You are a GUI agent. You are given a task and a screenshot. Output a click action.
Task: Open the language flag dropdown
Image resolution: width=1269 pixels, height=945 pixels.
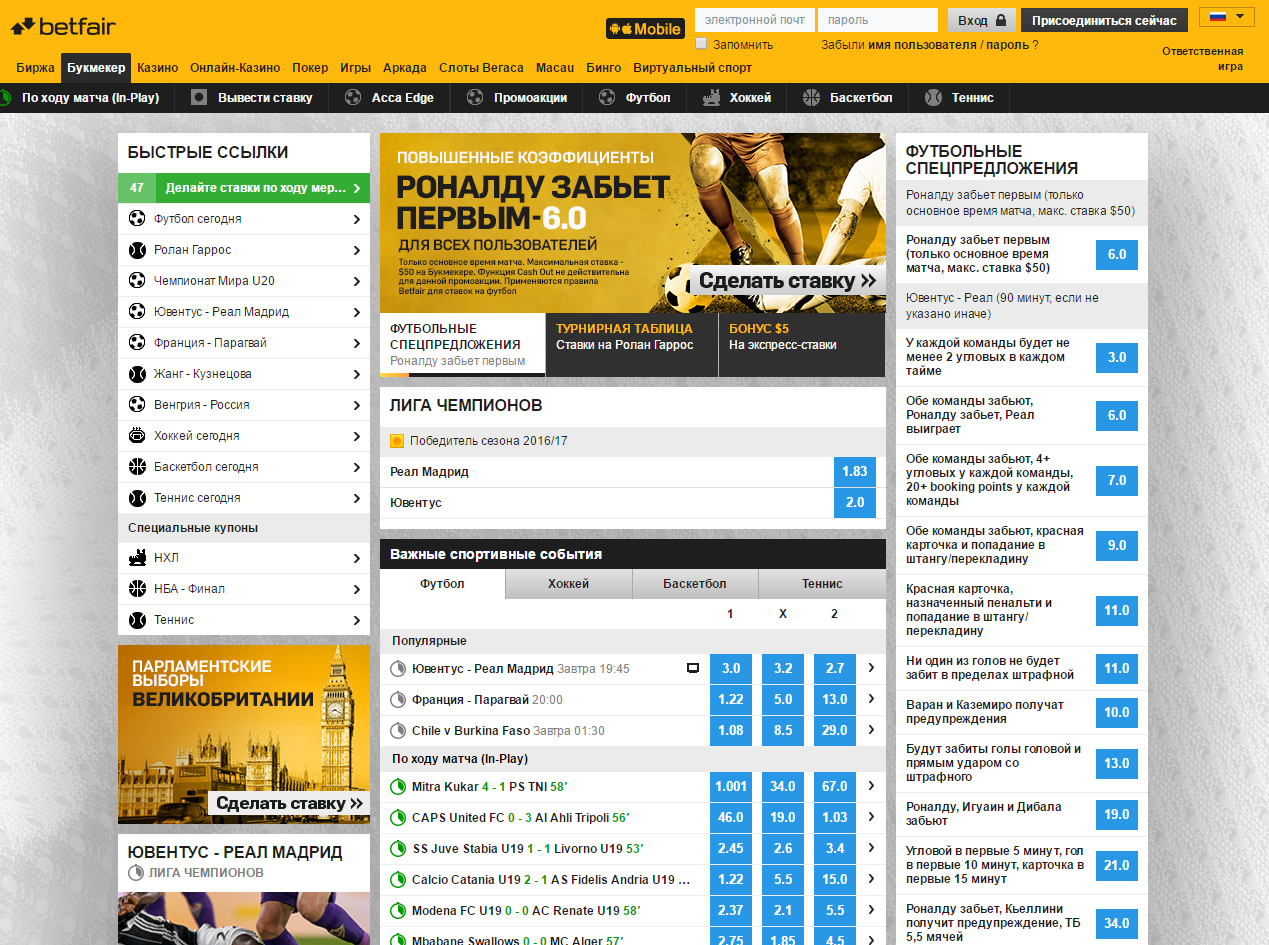click(1227, 17)
